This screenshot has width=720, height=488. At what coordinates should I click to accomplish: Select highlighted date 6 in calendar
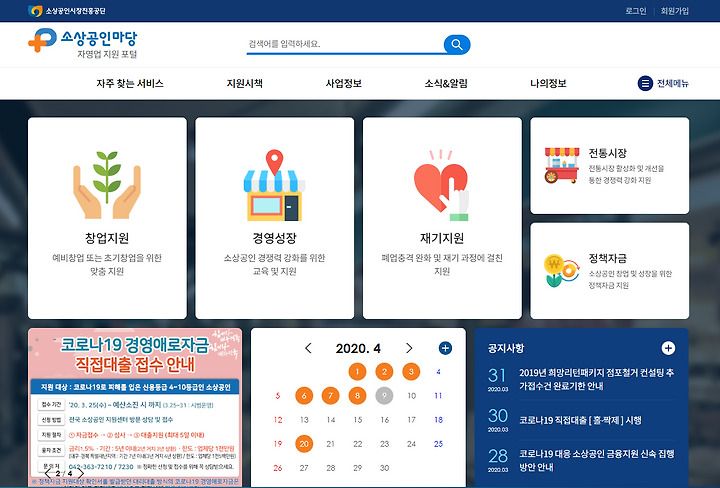(x=304, y=395)
